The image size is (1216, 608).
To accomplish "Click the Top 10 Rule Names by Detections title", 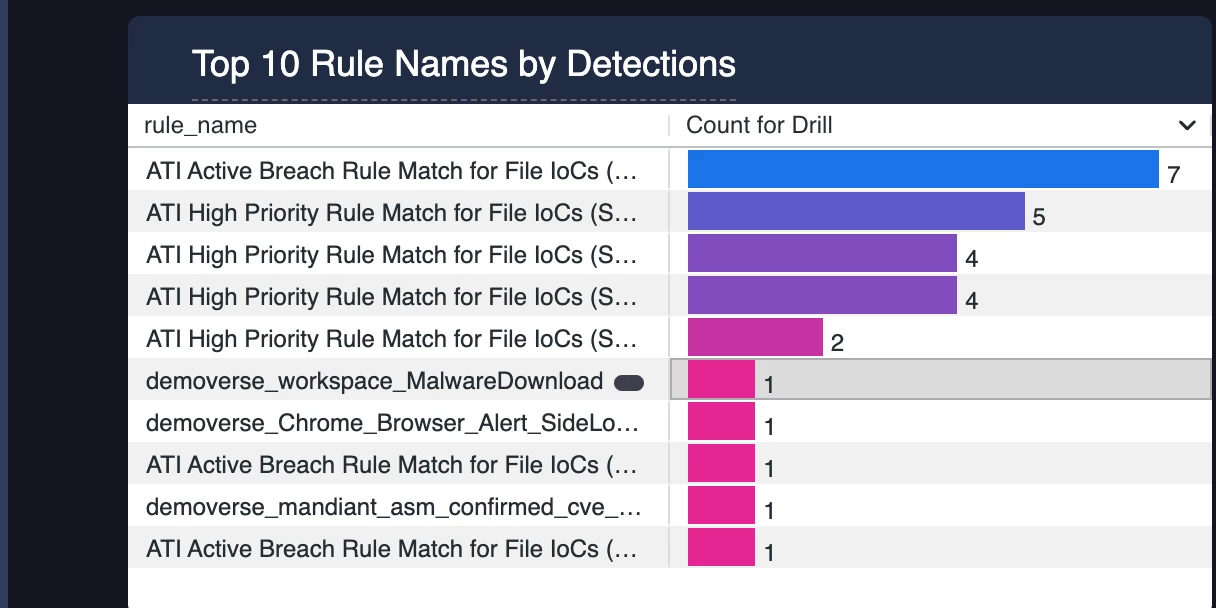I will [x=464, y=64].
